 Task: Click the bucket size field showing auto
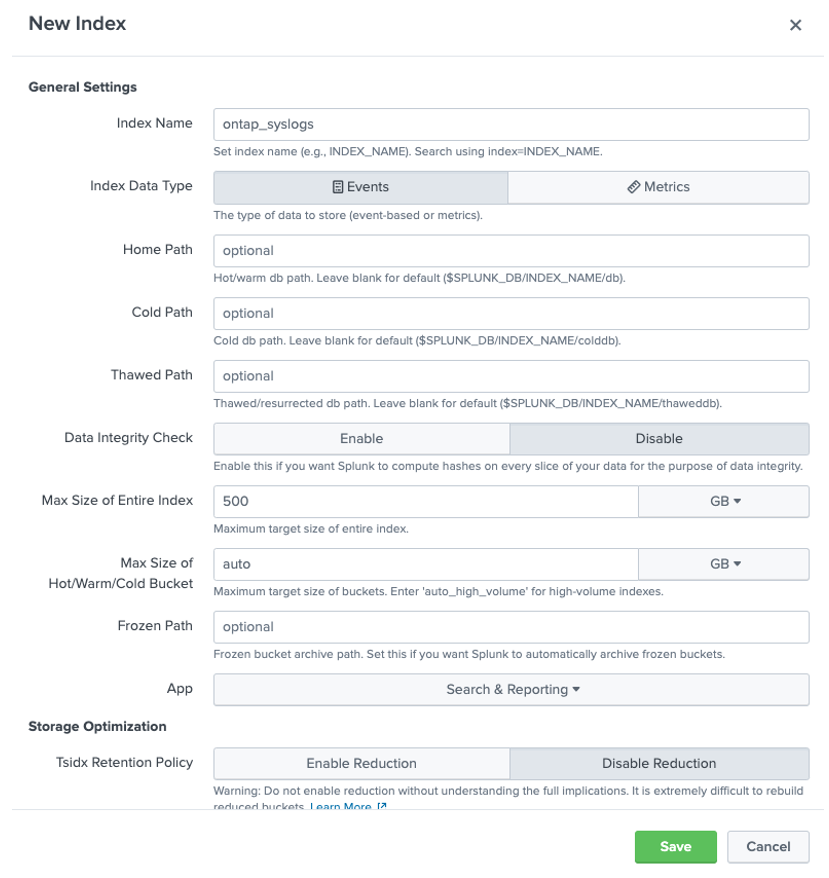click(x=424, y=564)
